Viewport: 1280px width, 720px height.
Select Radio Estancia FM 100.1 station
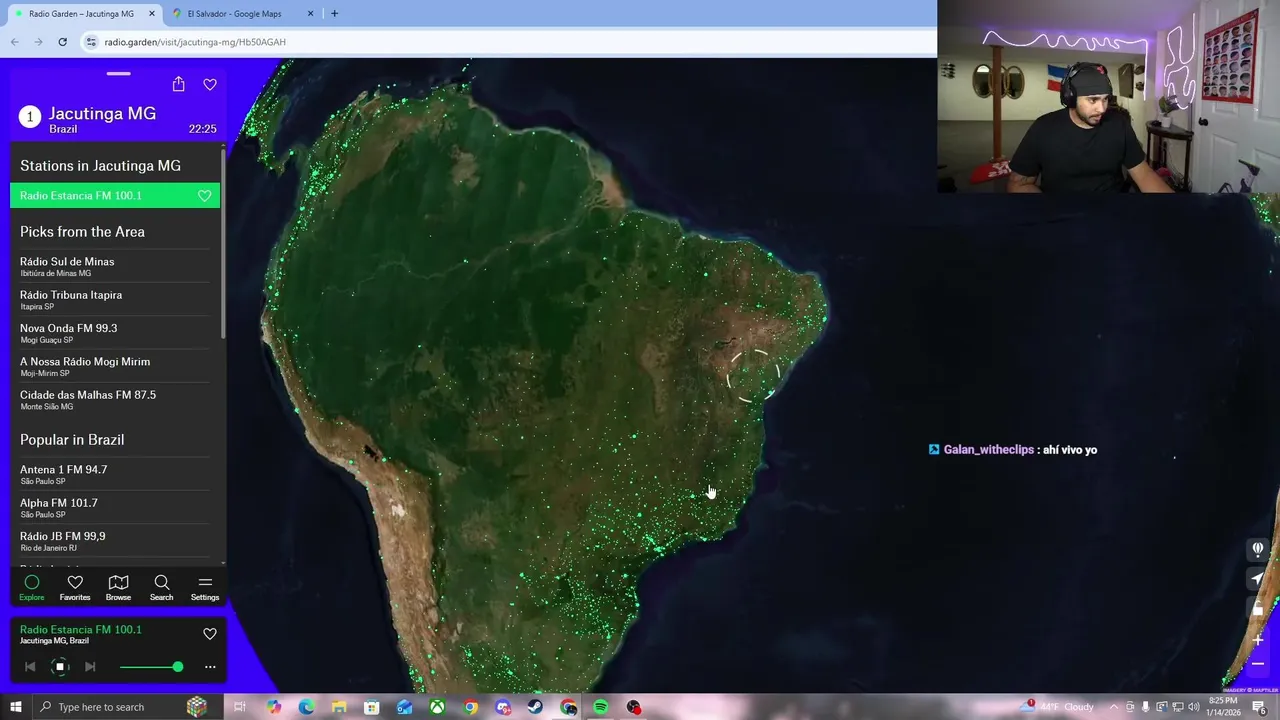tap(115, 196)
